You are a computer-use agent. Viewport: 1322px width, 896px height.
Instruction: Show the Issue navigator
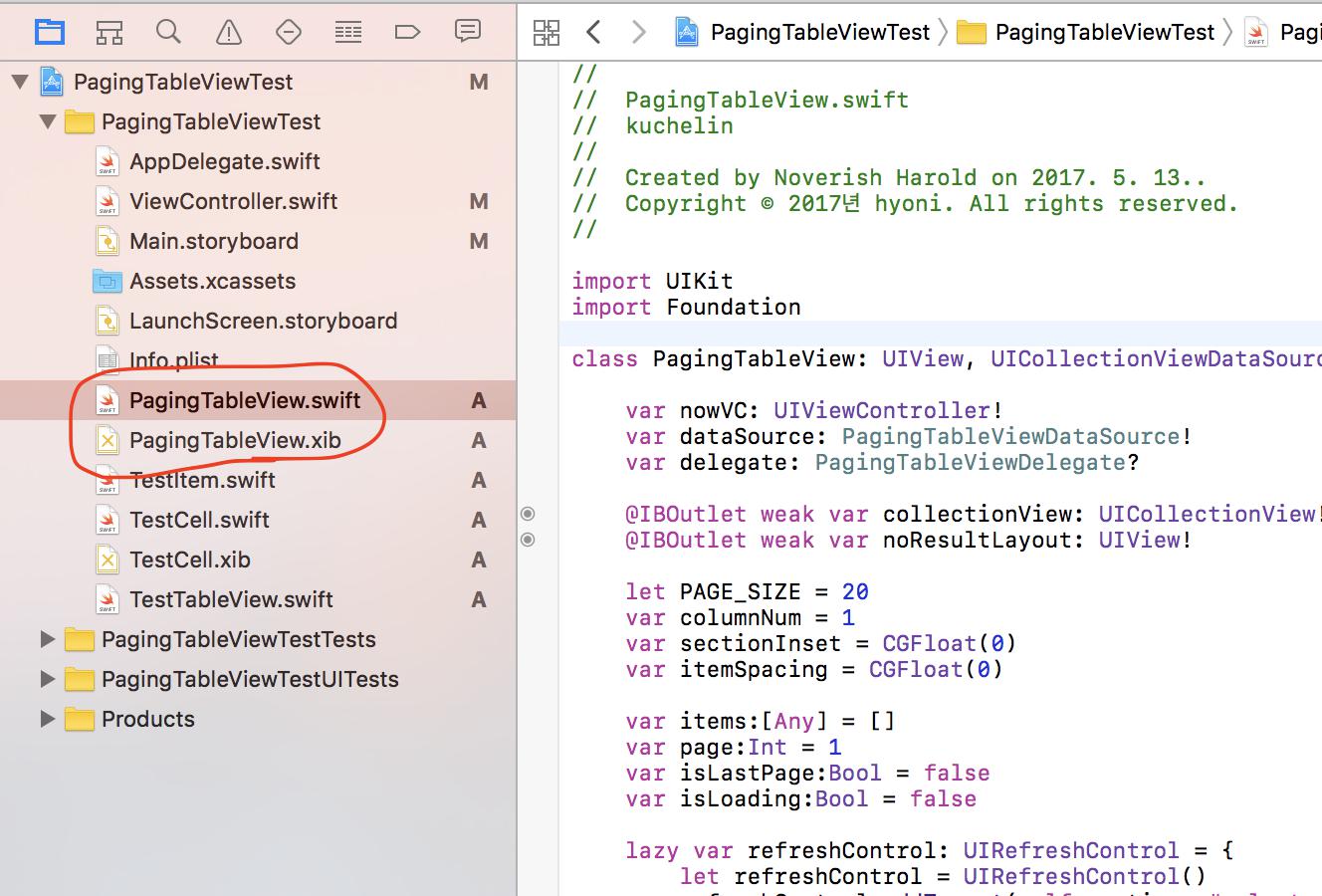click(228, 32)
